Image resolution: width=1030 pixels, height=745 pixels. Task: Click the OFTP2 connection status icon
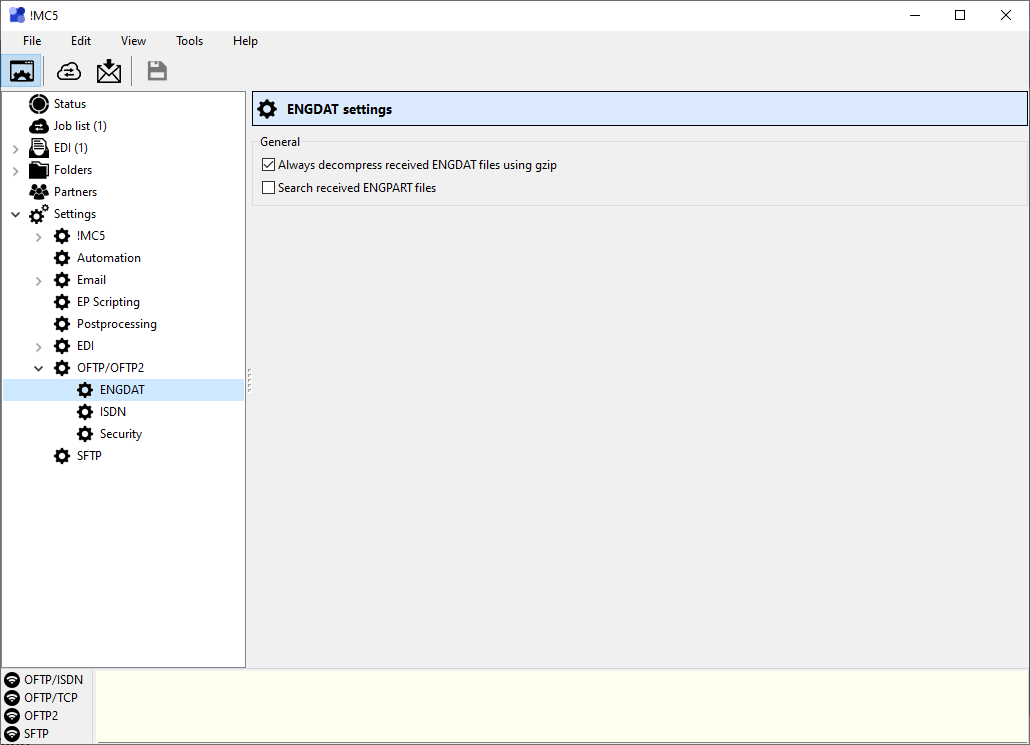tap(12, 715)
